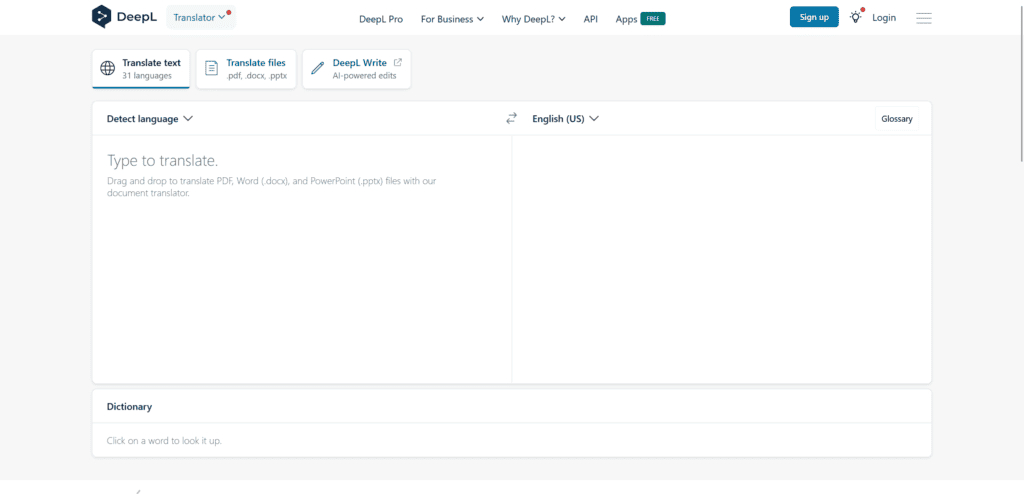Expand the Why DeepL? menu

point(533,18)
